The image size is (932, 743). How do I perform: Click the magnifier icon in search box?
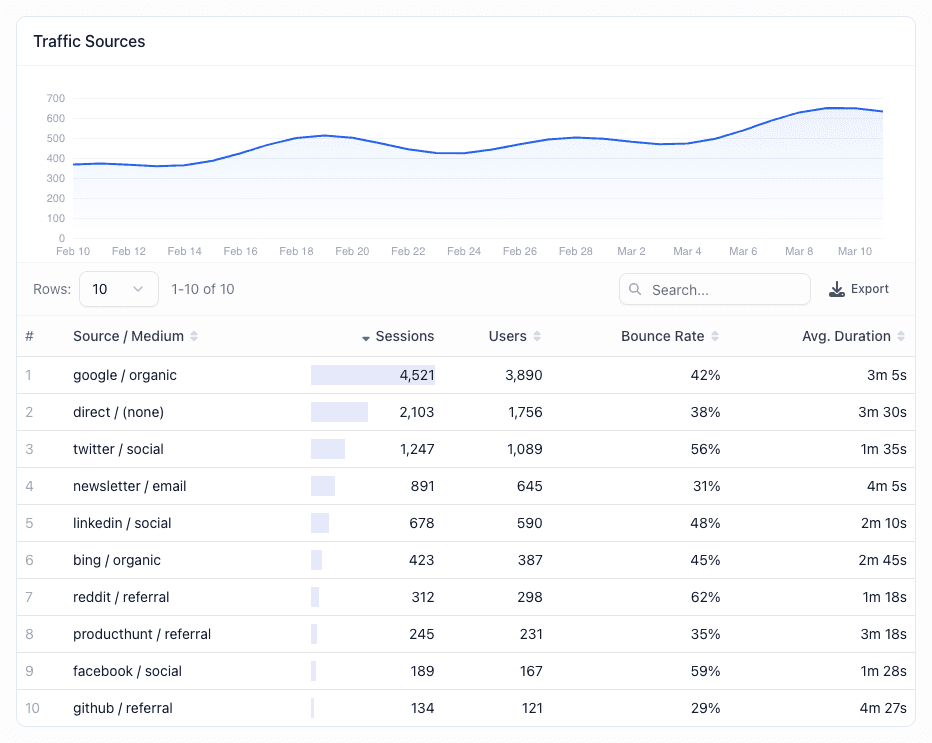click(x=636, y=290)
